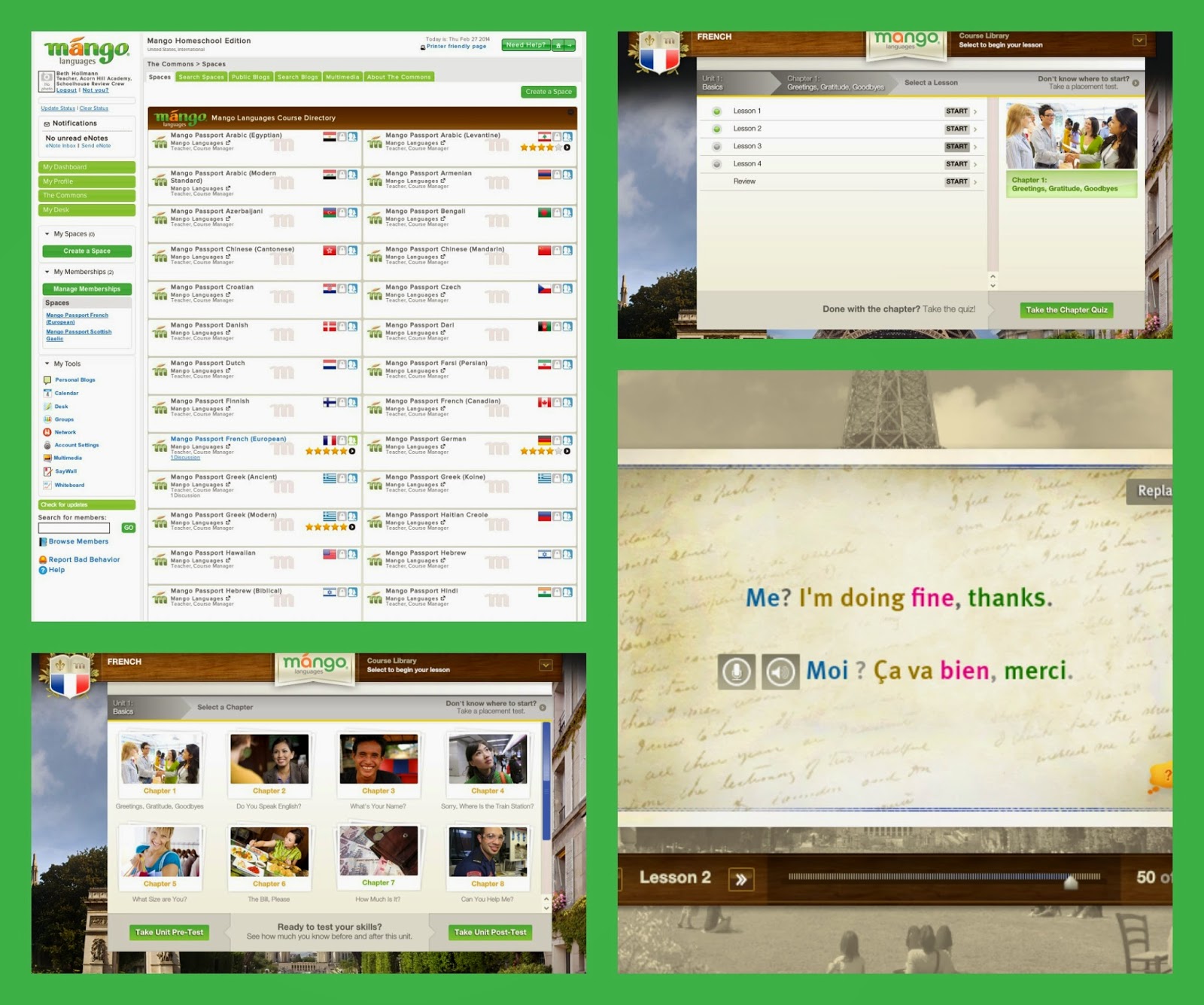Screen dimensions: 1204x1005
Task: Click the Notifications envelope icon
Action: 47,123
